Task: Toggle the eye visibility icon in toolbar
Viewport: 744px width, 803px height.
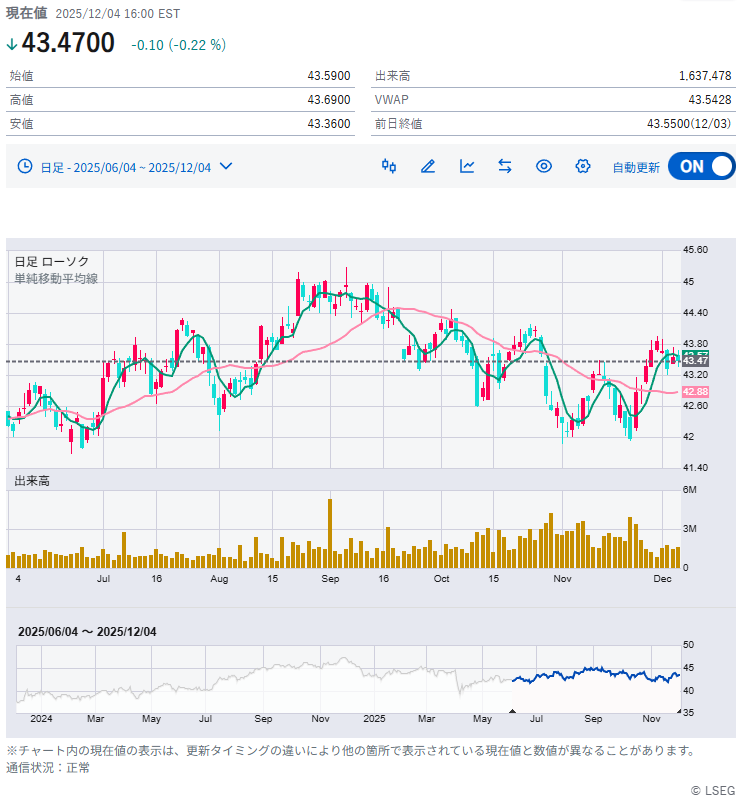Action: click(x=543, y=166)
